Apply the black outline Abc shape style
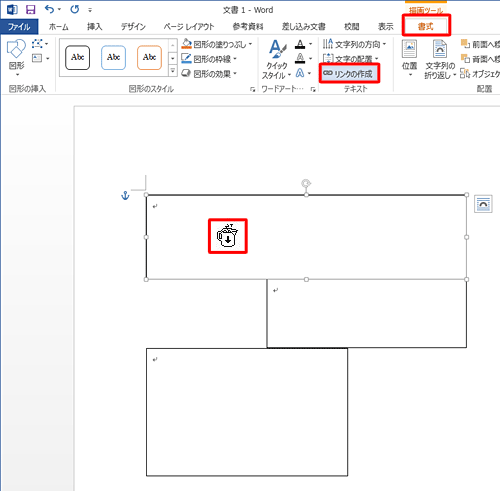 (78, 58)
